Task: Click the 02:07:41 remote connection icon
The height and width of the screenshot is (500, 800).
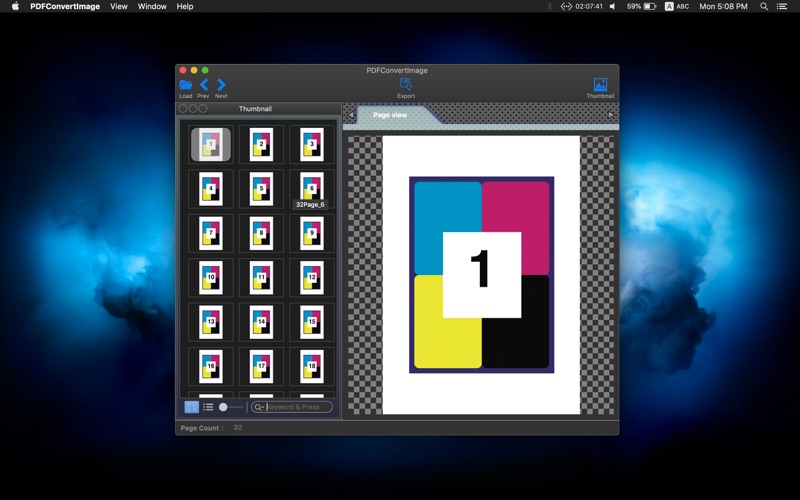Action: point(581,6)
